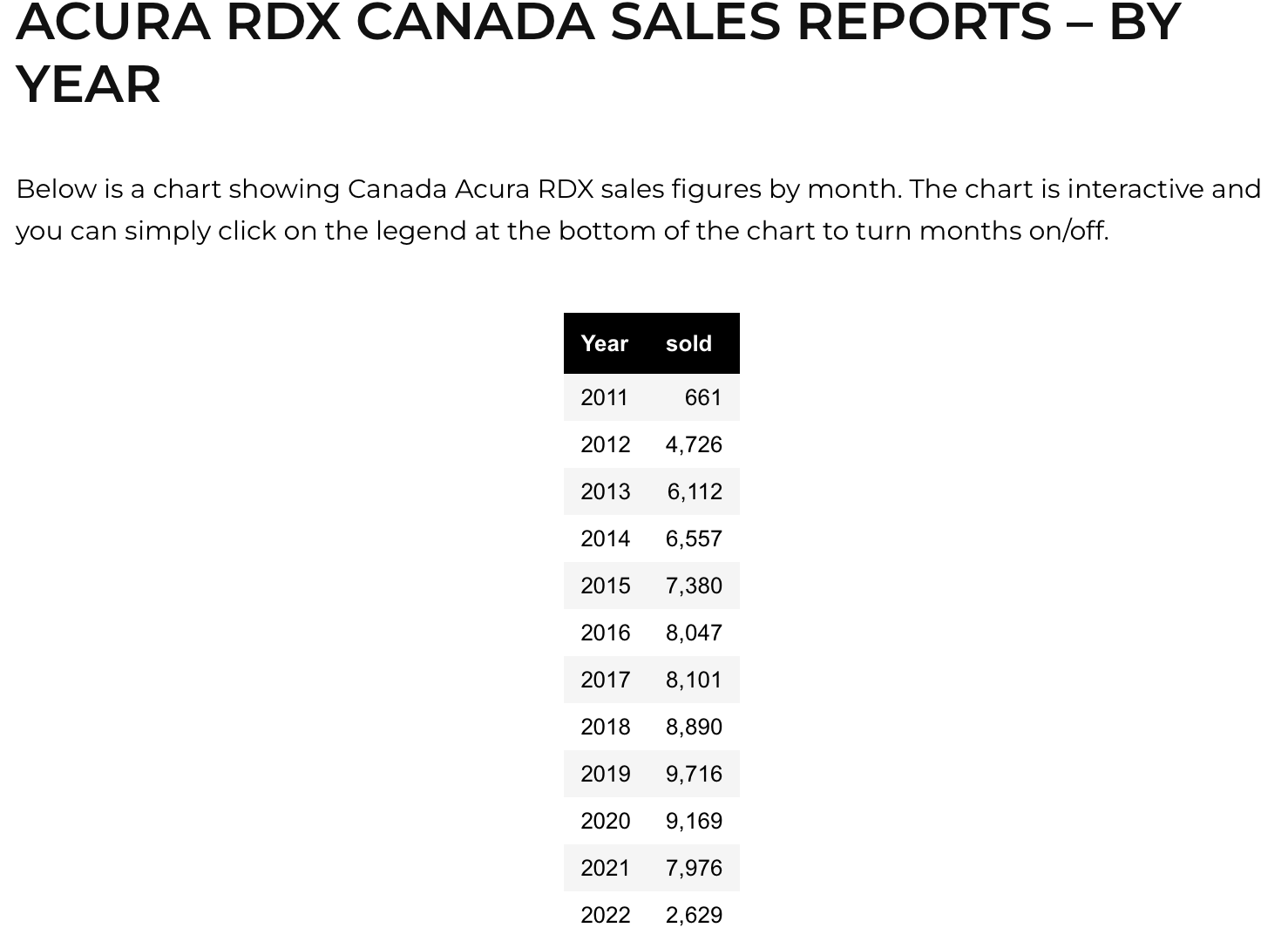Click the "Year" column header
This screenshot has height=948, width=1288.
click(604, 344)
